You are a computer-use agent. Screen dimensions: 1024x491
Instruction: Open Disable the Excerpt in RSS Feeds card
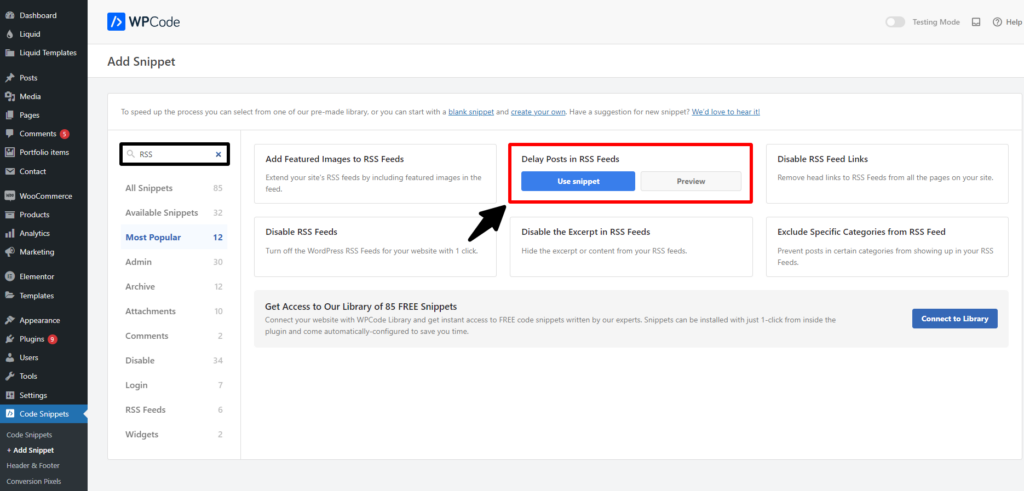coord(632,247)
